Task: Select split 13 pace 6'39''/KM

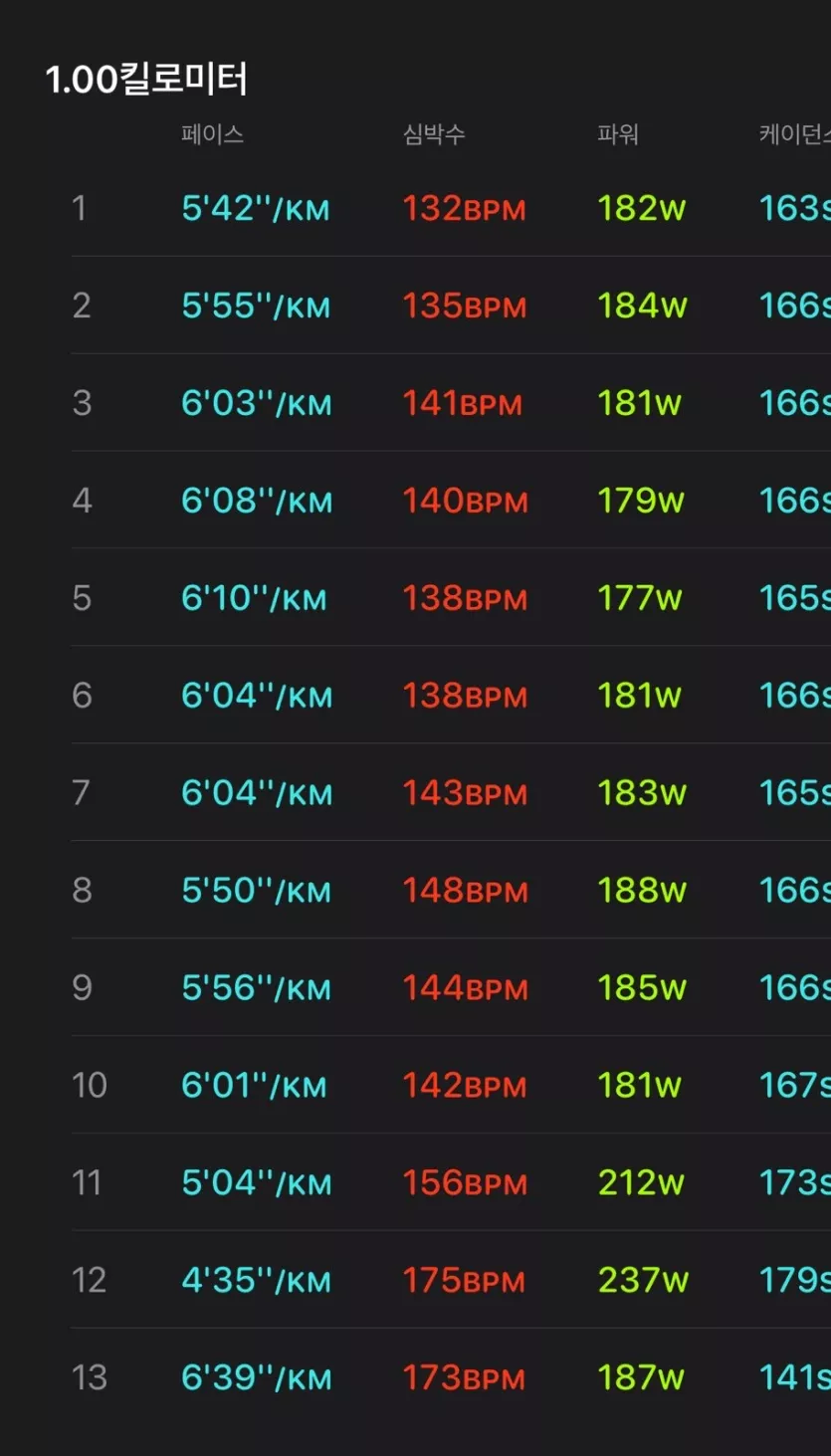Action: [x=256, y=1378]
